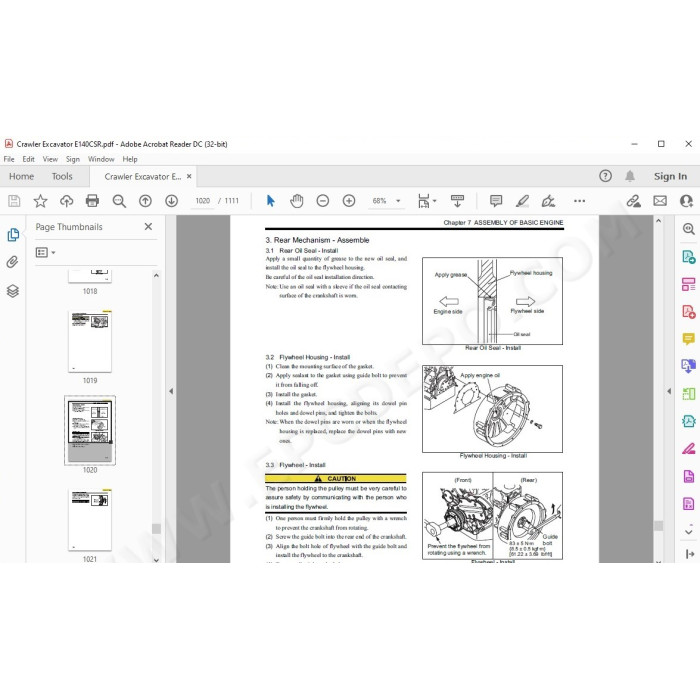
Task: Collapse the left navigation pane arrow
Action: pyautogui.click(x=171, y=391)
